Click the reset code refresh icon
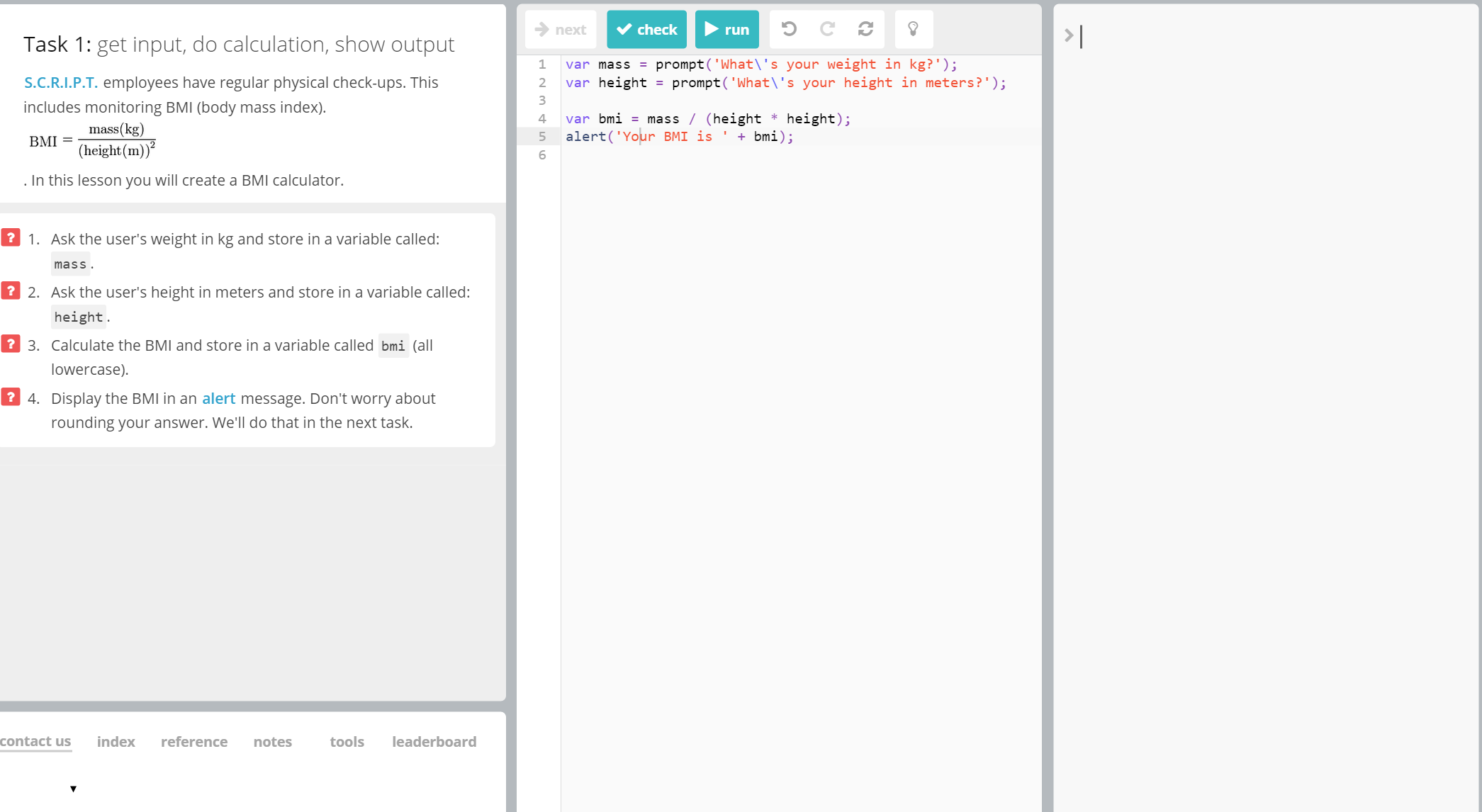 tap(865, 29)
